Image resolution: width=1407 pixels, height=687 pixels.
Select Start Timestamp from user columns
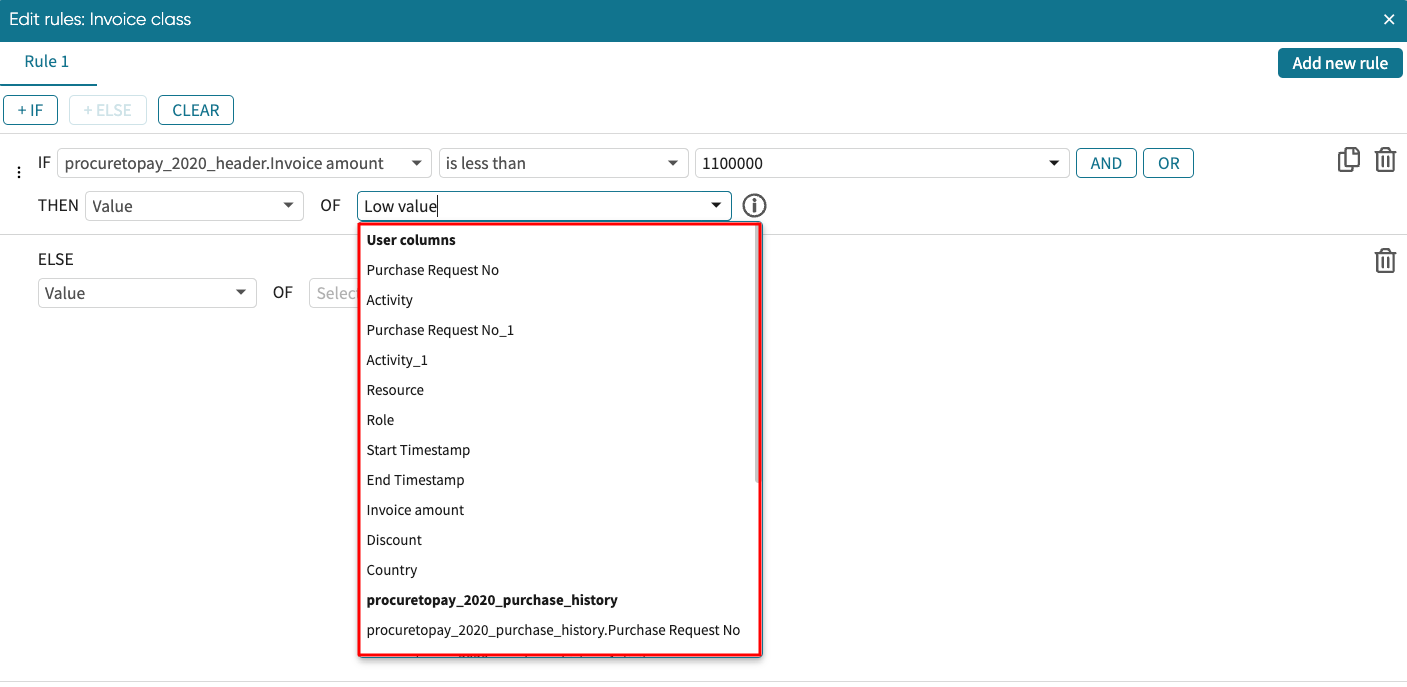(x=418, y=450)
